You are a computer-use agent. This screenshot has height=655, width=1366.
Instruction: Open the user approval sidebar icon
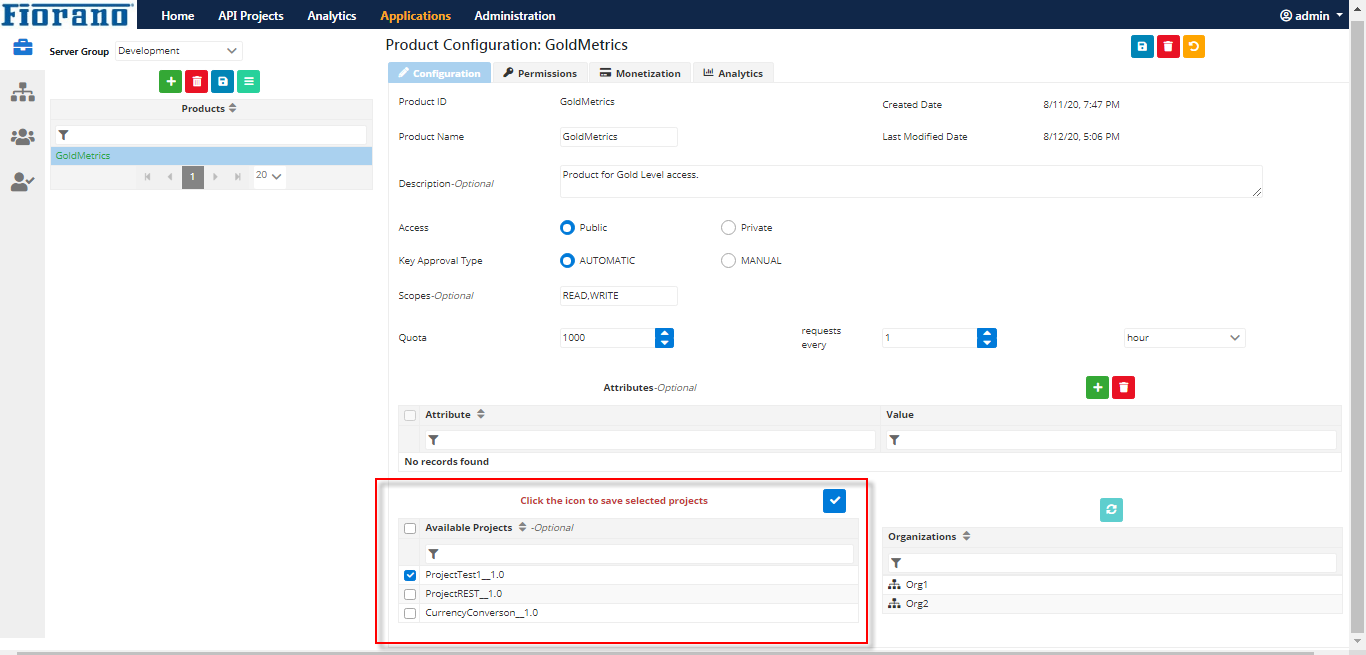pyautogui.click(x=22, y=182)
